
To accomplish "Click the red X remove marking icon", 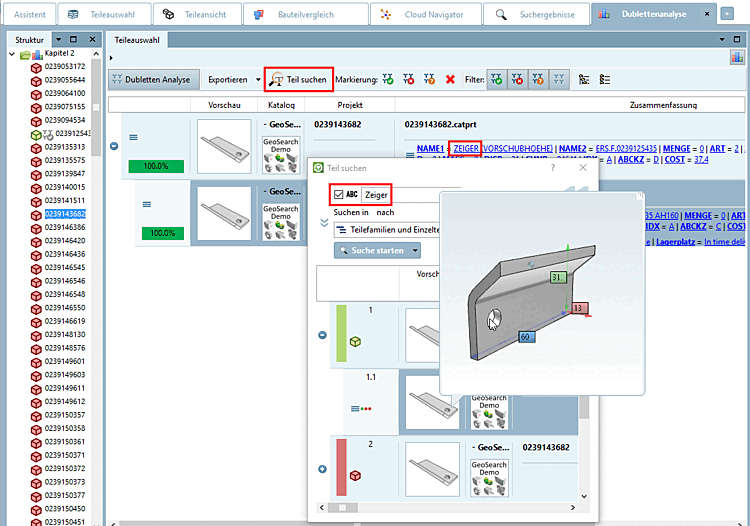I will (450, 80).
